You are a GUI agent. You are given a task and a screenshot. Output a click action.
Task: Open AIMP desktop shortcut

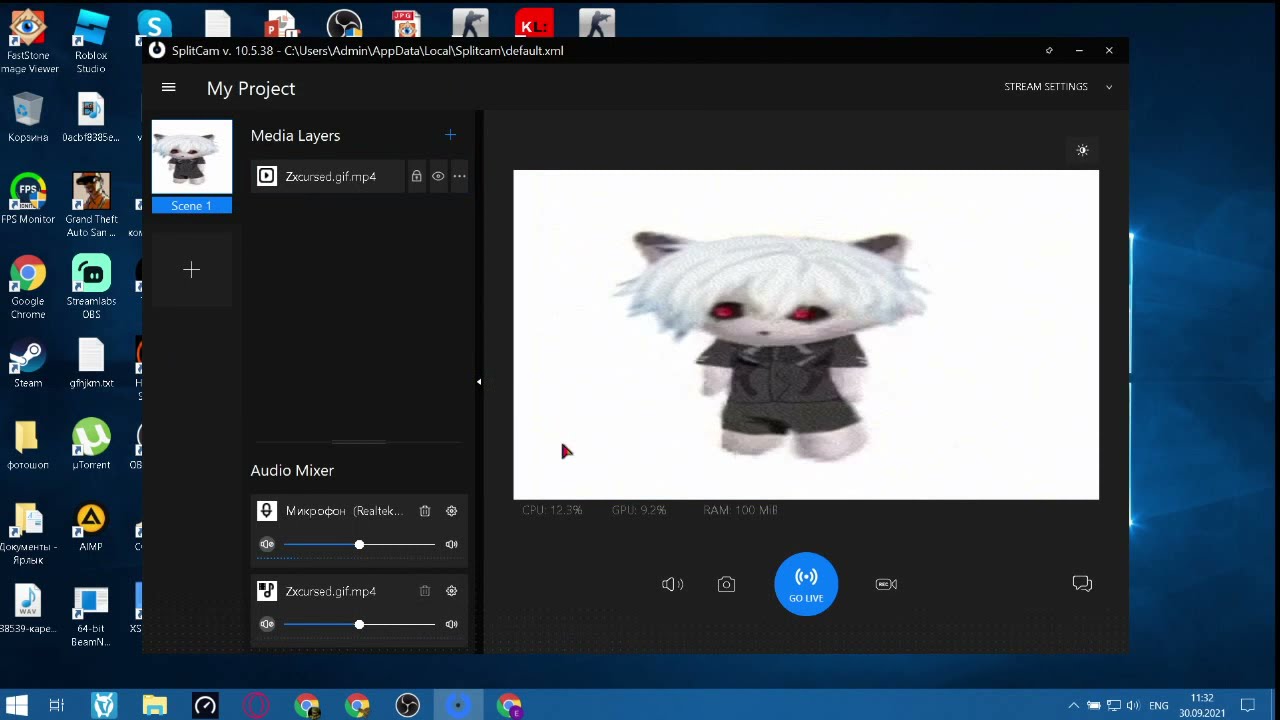(x=91, y=527)
